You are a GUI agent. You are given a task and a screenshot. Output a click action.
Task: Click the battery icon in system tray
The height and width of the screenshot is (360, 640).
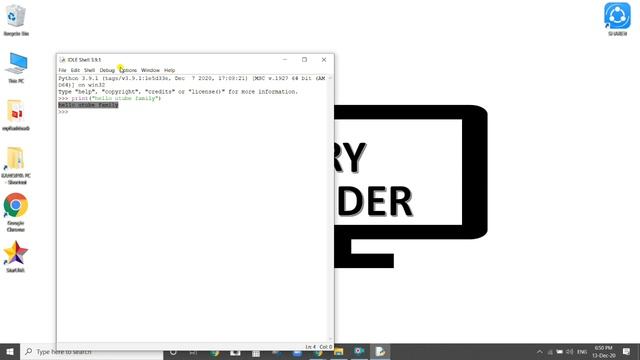[x=560, y=352]
